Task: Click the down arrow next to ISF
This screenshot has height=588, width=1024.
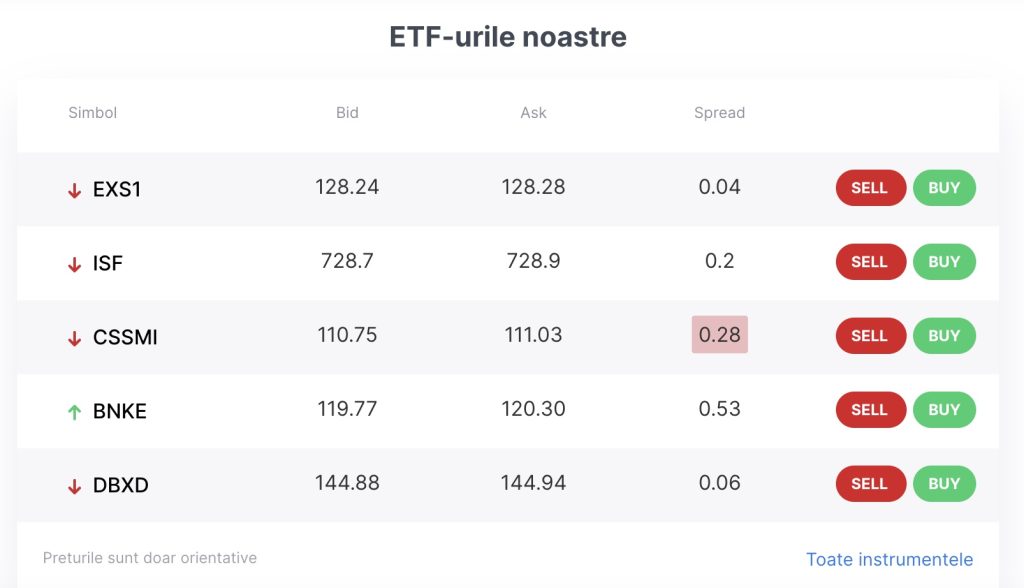Action: pos(74,263)
